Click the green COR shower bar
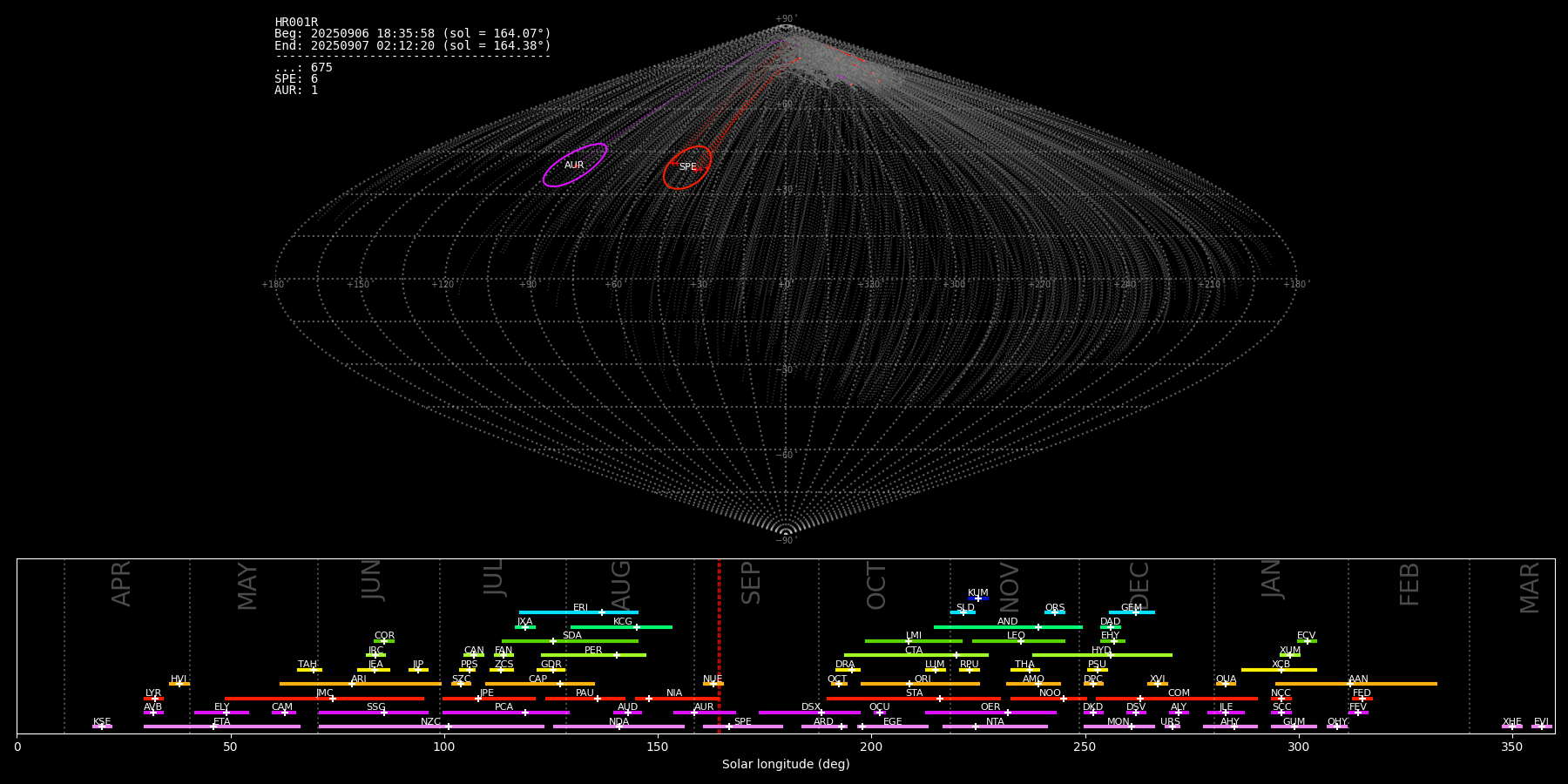Image resolution: width=1568 pixels, height=784 pixels. point(384,641)
